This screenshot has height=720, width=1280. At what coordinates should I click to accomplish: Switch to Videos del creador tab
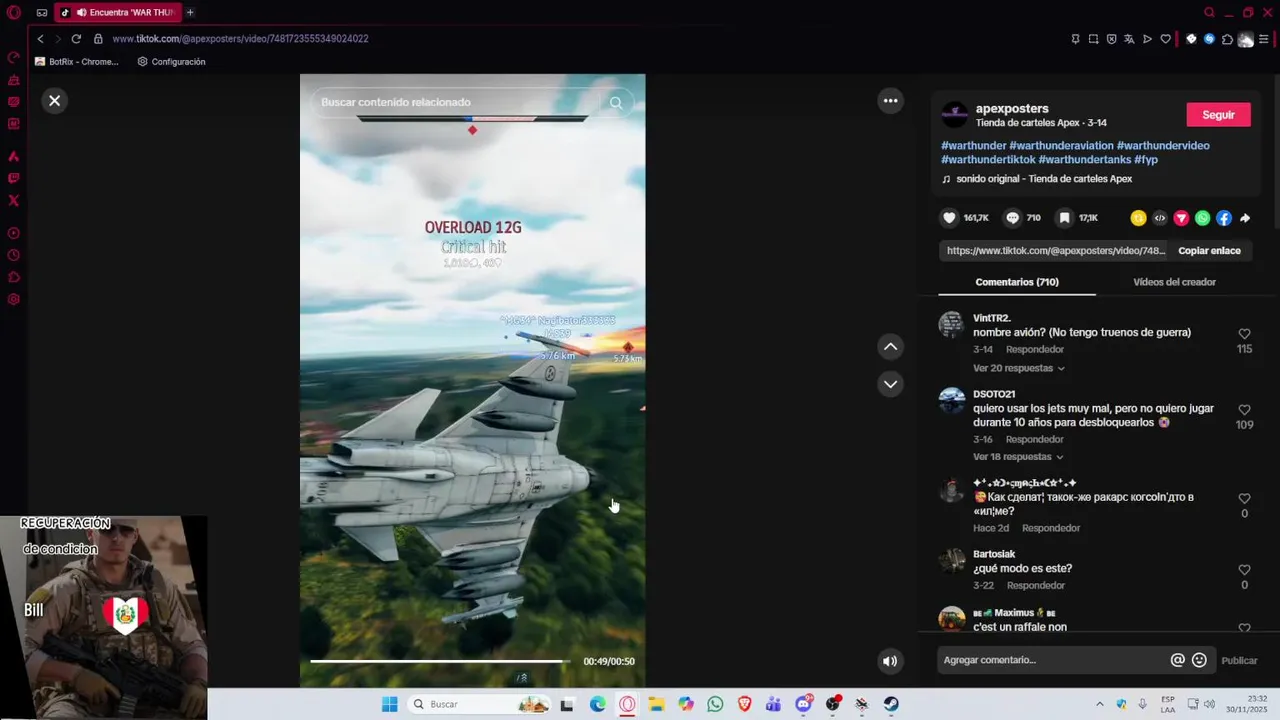1174,282
